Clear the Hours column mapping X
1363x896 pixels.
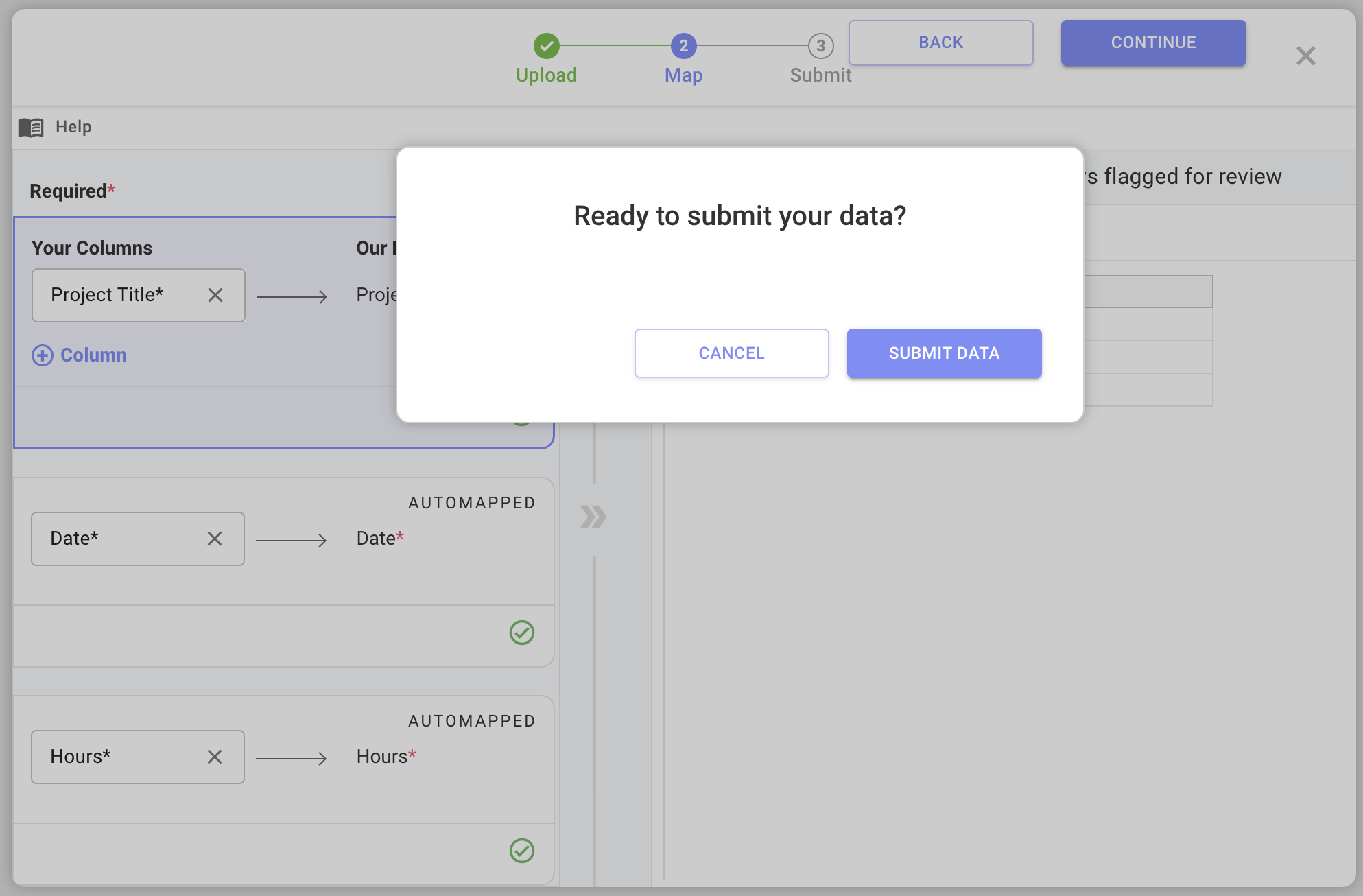[215, 757]
